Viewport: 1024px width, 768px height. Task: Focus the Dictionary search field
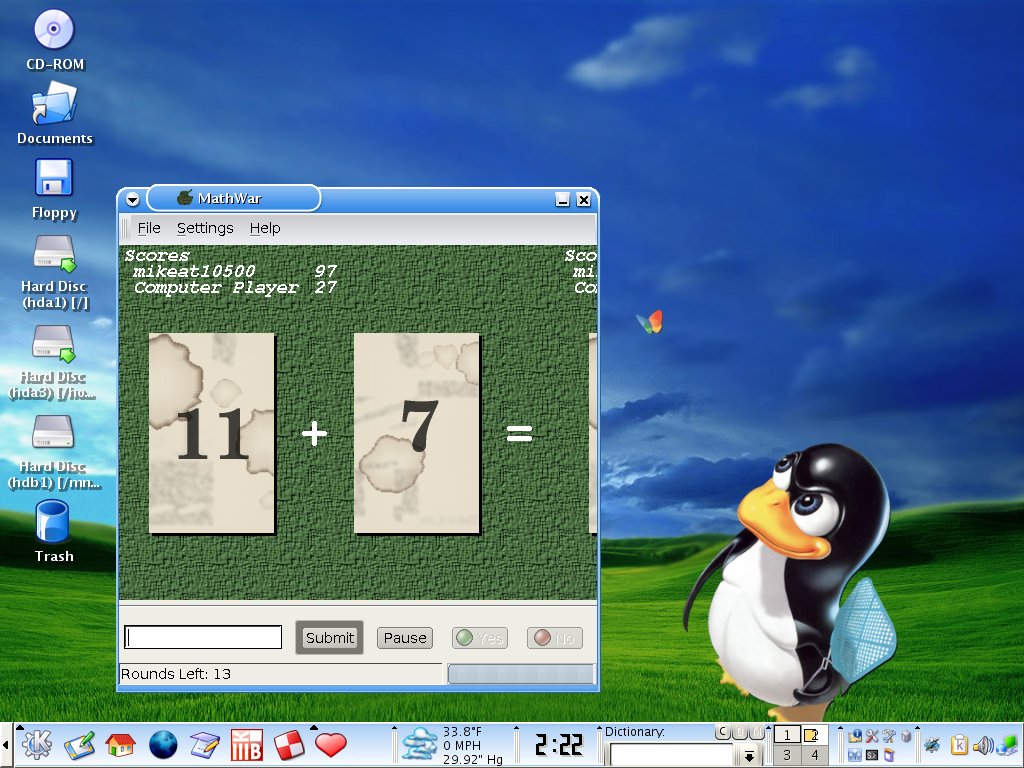(x=671, y=755)
